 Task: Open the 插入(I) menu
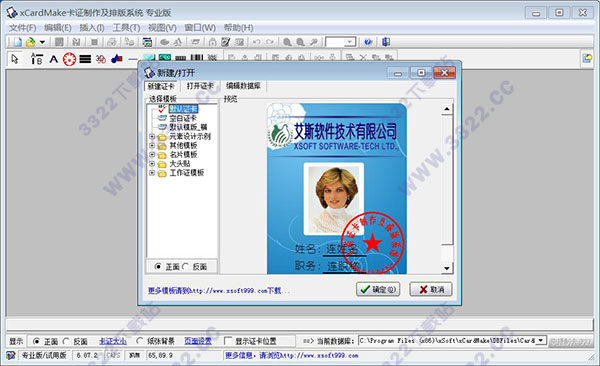92,28
